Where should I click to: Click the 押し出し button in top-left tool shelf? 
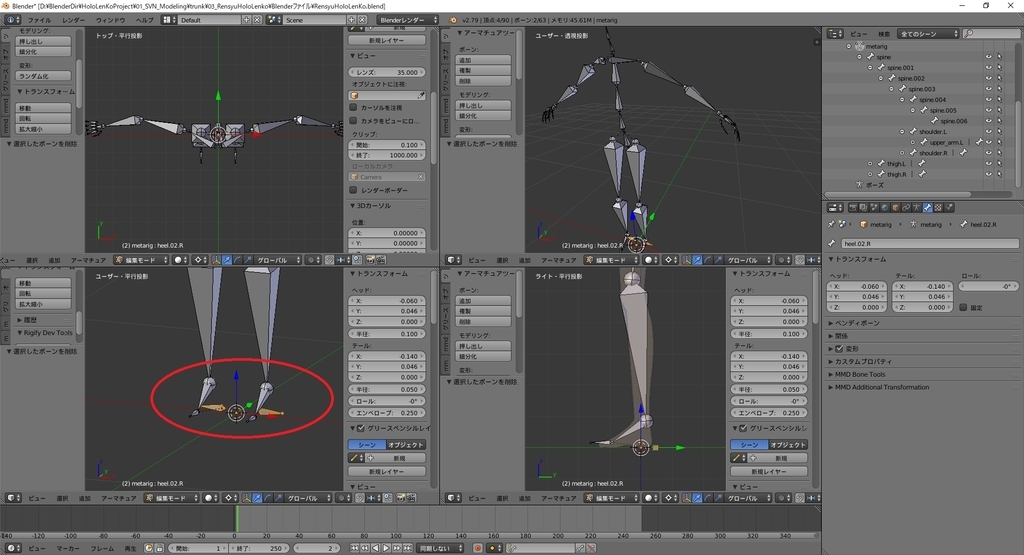click(43, 41)
